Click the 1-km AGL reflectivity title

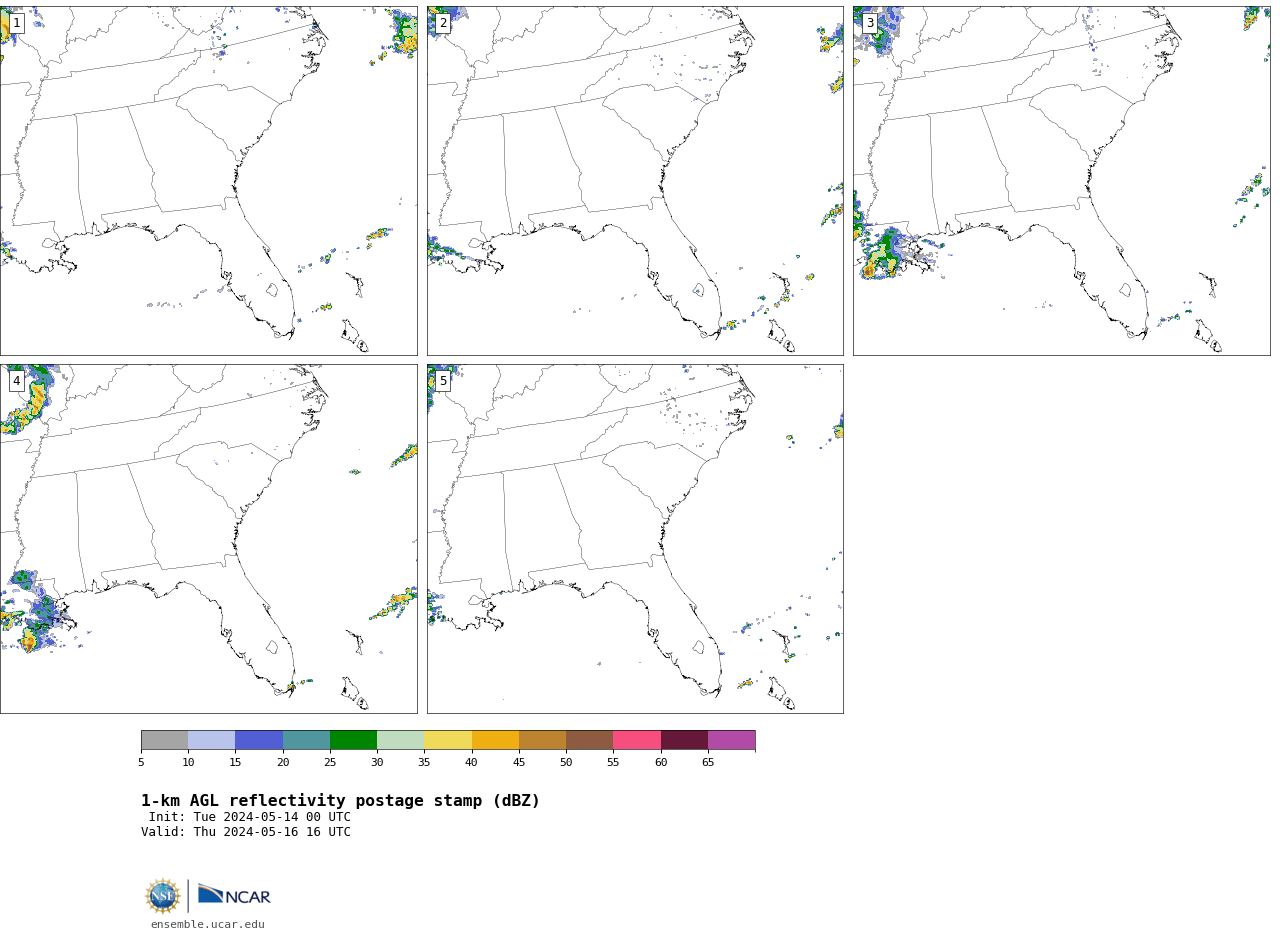pyautogui.click(x=340, y=801)
